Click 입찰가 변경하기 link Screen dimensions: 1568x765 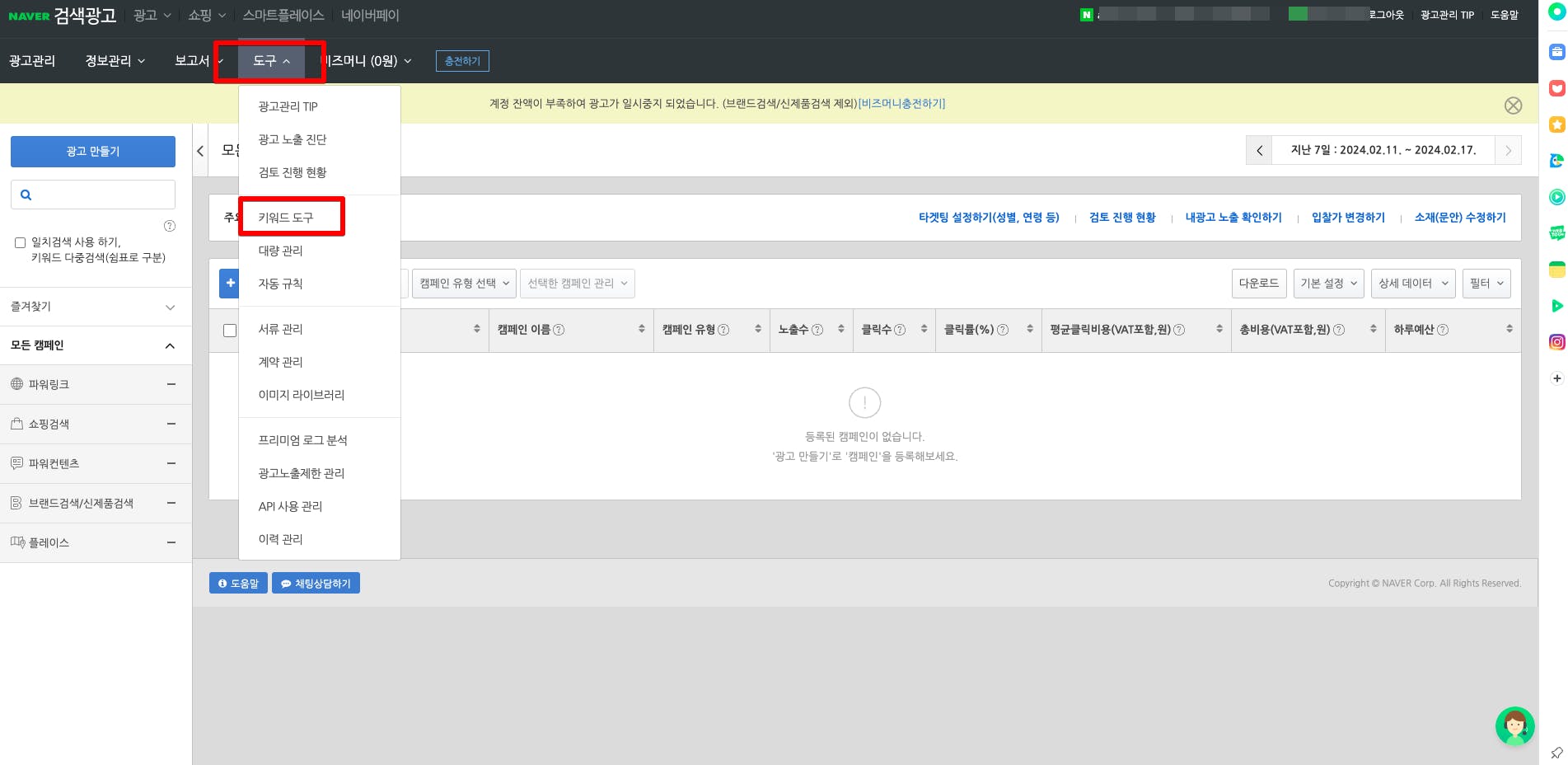(x=1348, y=218)
